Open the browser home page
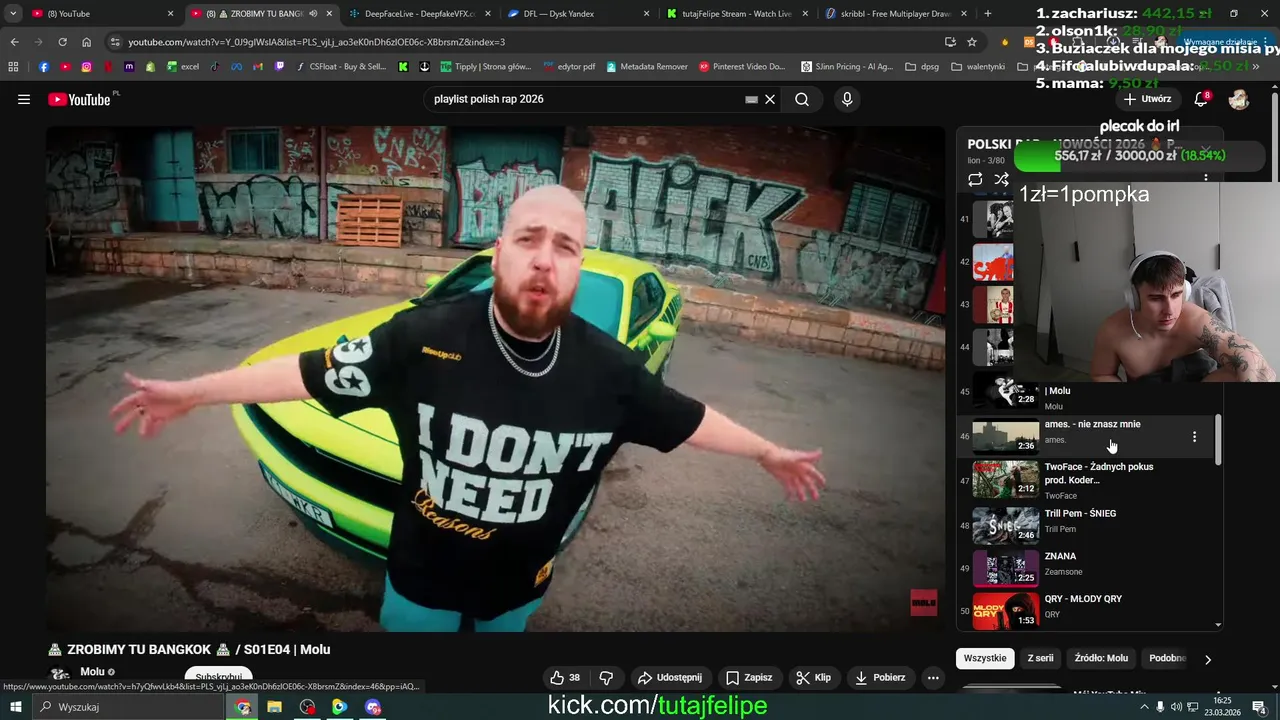This screenshot has width=1280, height=720. pos(86,42)
